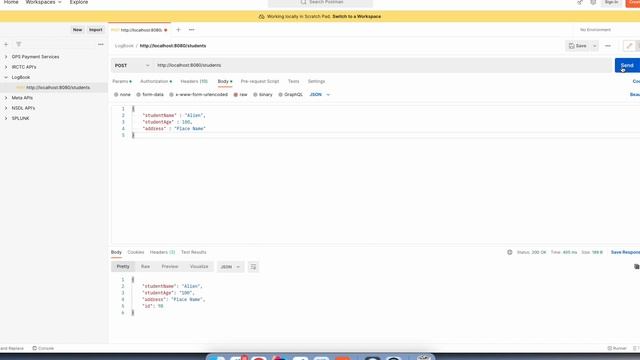
Task: Toggle the response line wrap icon
Action: tap(253, 267)
